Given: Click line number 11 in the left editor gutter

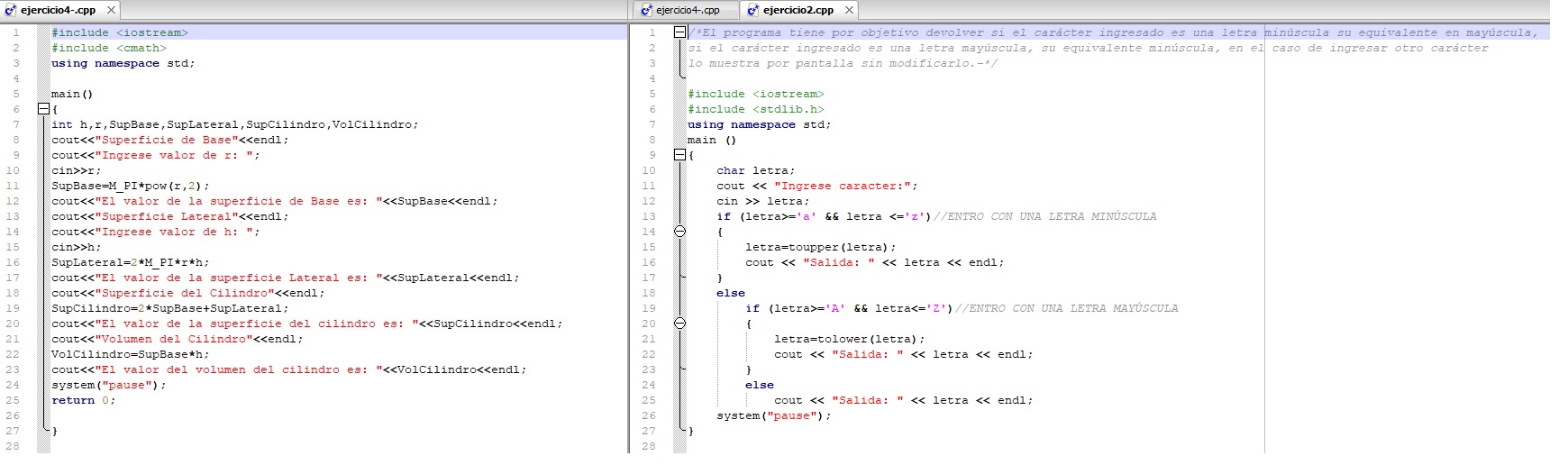Looking at the screenshot, I should [13, 186].
